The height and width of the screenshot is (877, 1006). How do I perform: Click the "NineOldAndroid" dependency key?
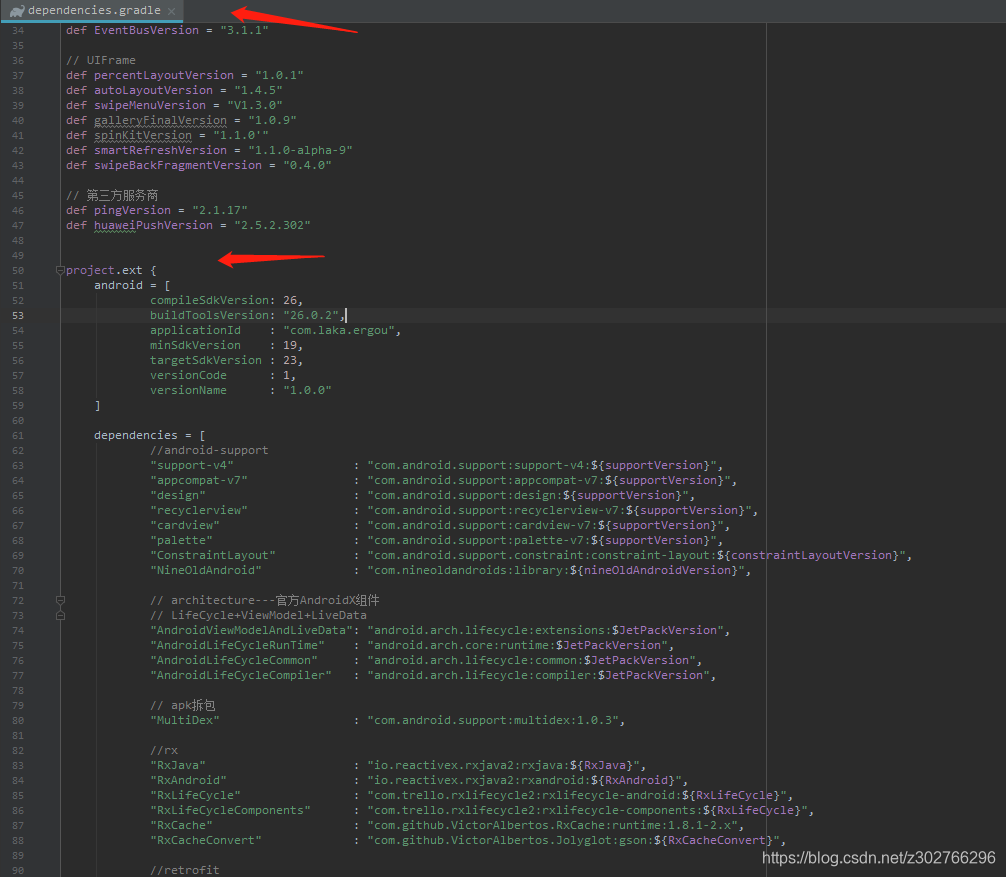(206, 570)
